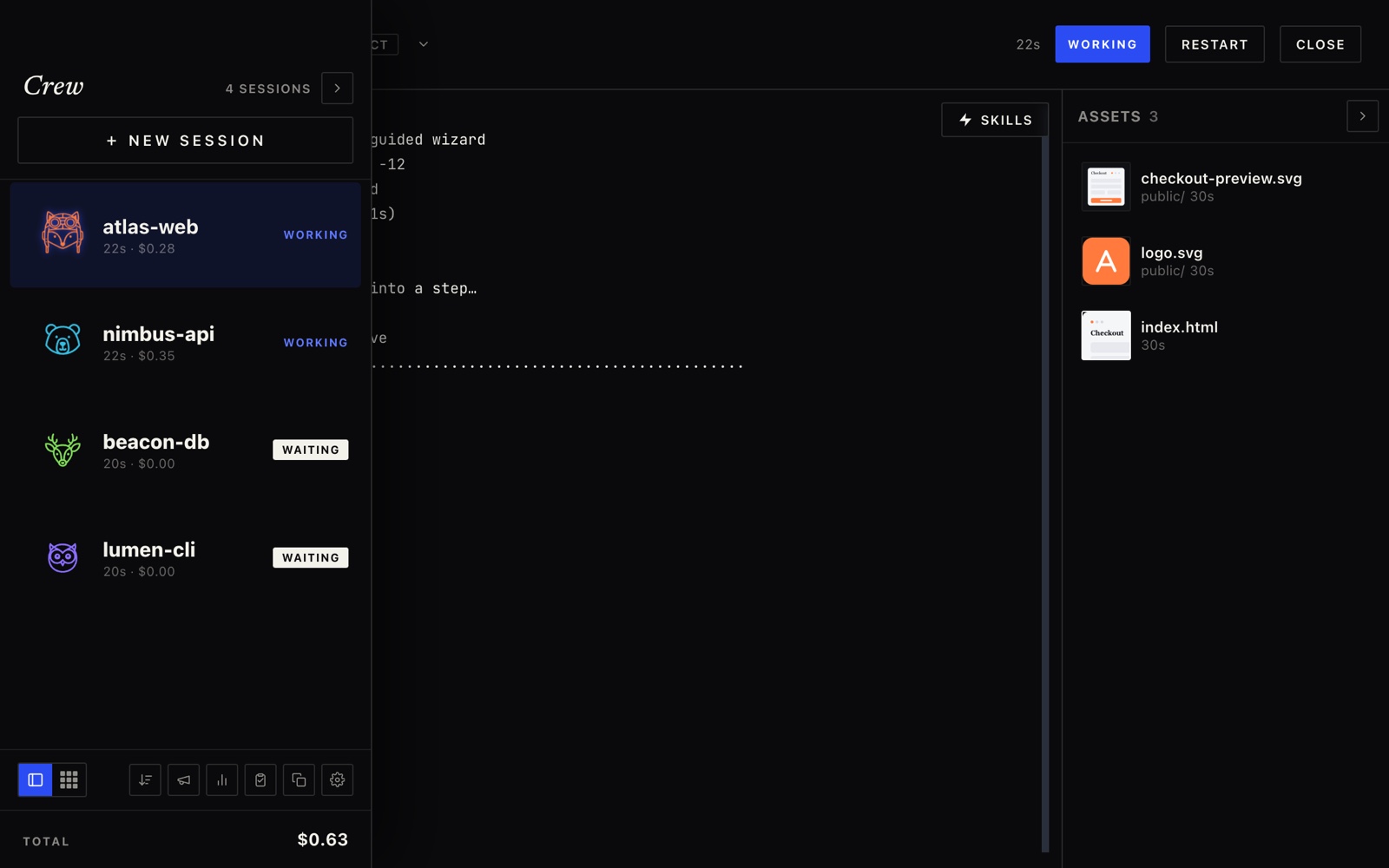This screenshot has width=1389, height=868.
Task: Select the nimbus-api bear avatar
Action: (63, 339)
